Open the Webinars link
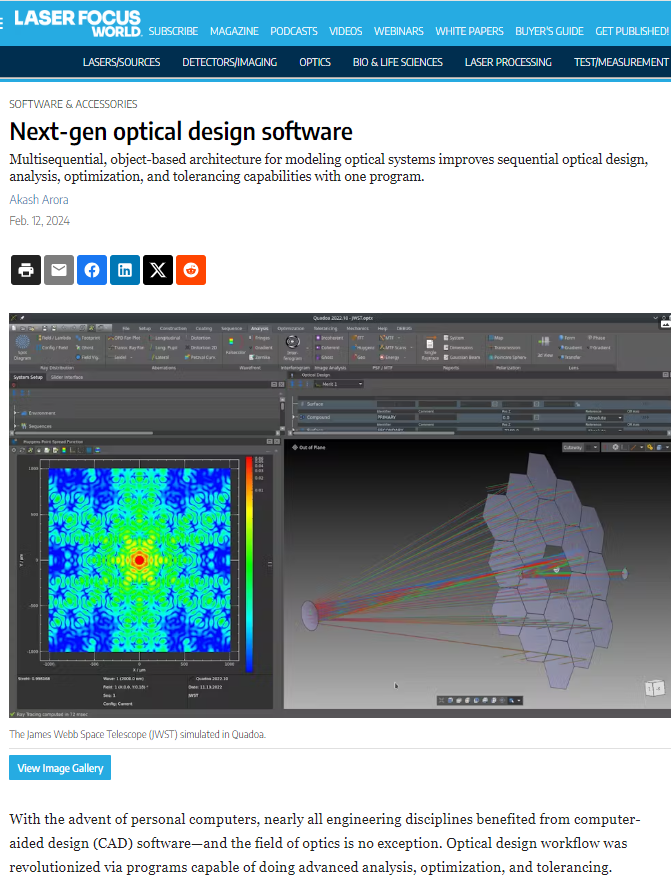The height and width of the screenshot is (894, 671). (398, 31)
